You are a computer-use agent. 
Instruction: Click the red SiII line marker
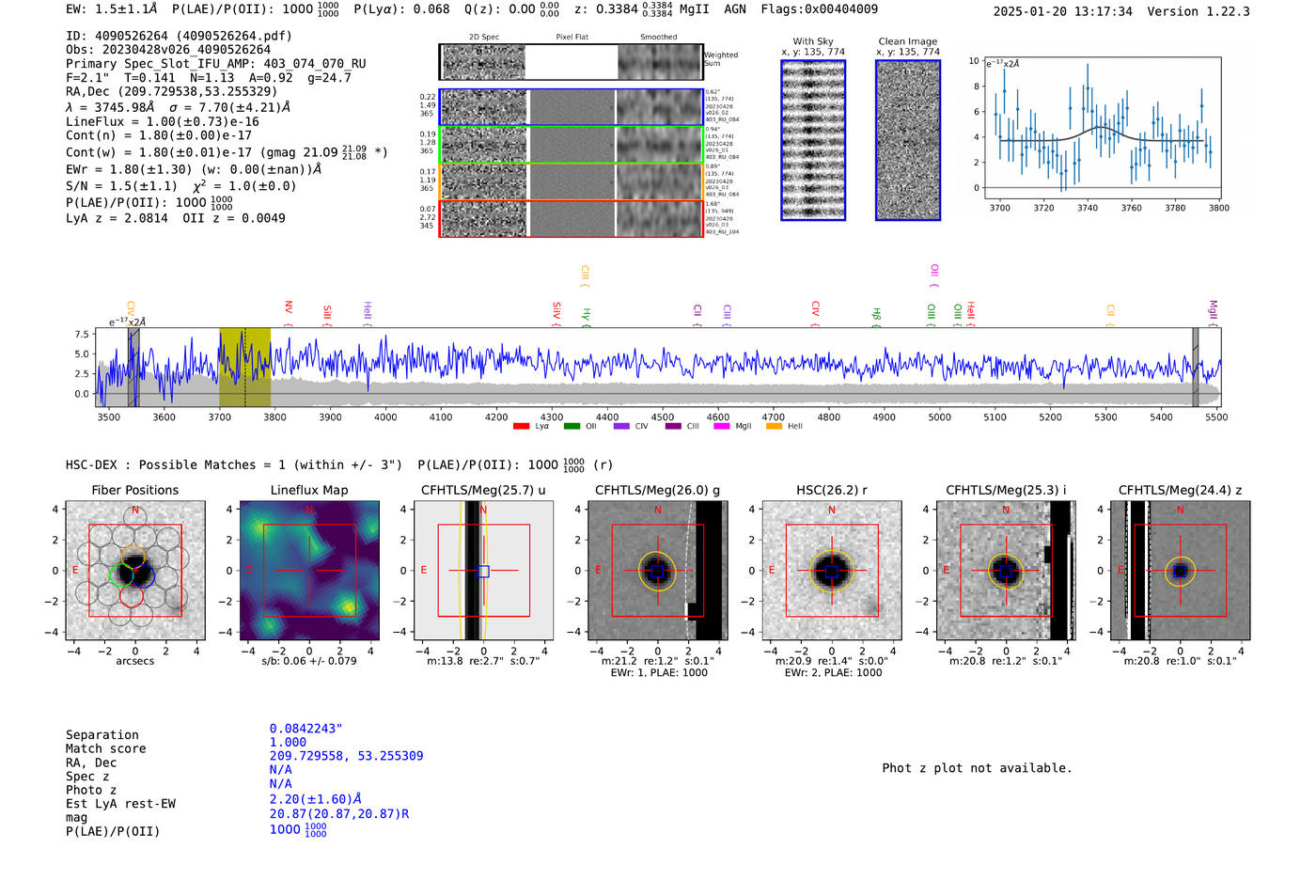coord(327,315)
